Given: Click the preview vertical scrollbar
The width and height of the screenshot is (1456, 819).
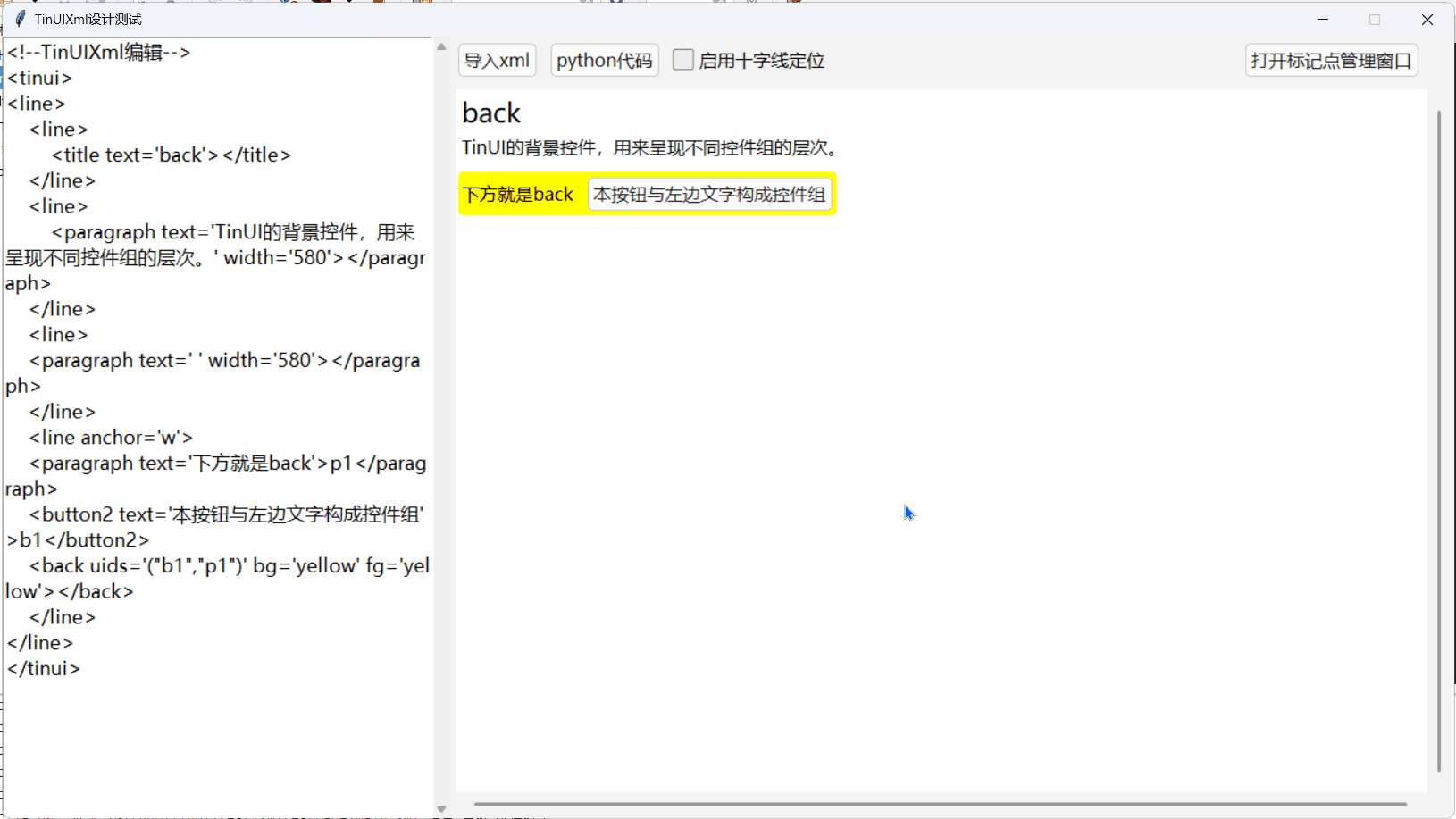Looking at the screenshot, I should click(1438, 440).
